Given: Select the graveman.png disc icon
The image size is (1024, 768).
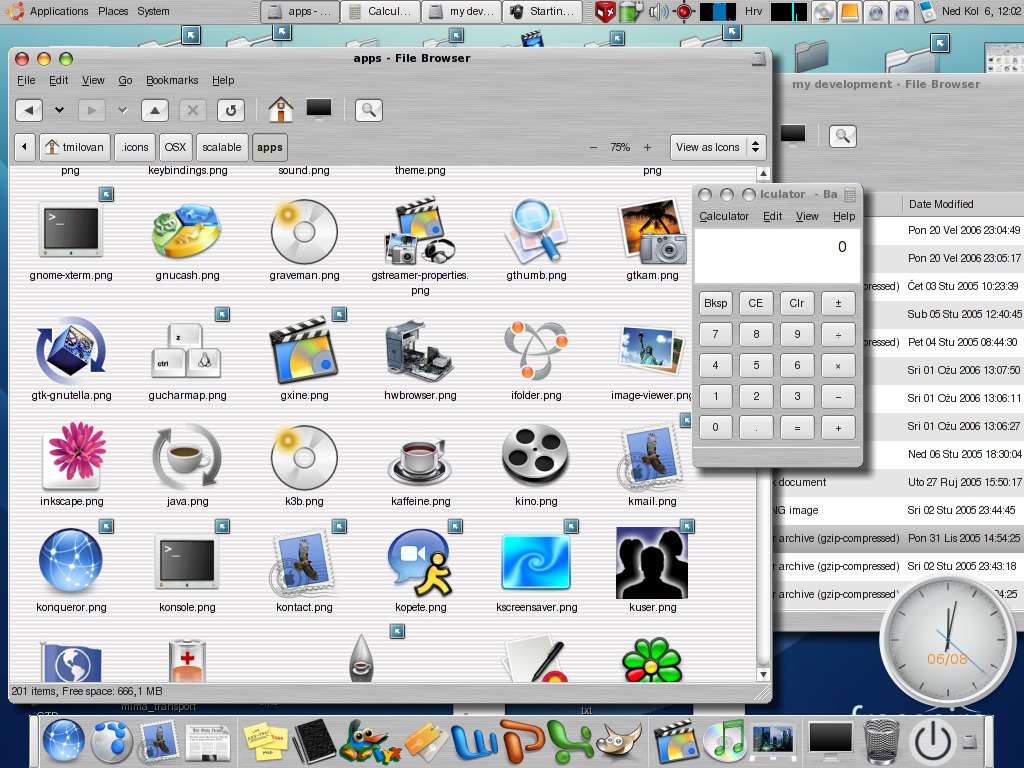Looking at the screenshot, I should tap(304, 231).
